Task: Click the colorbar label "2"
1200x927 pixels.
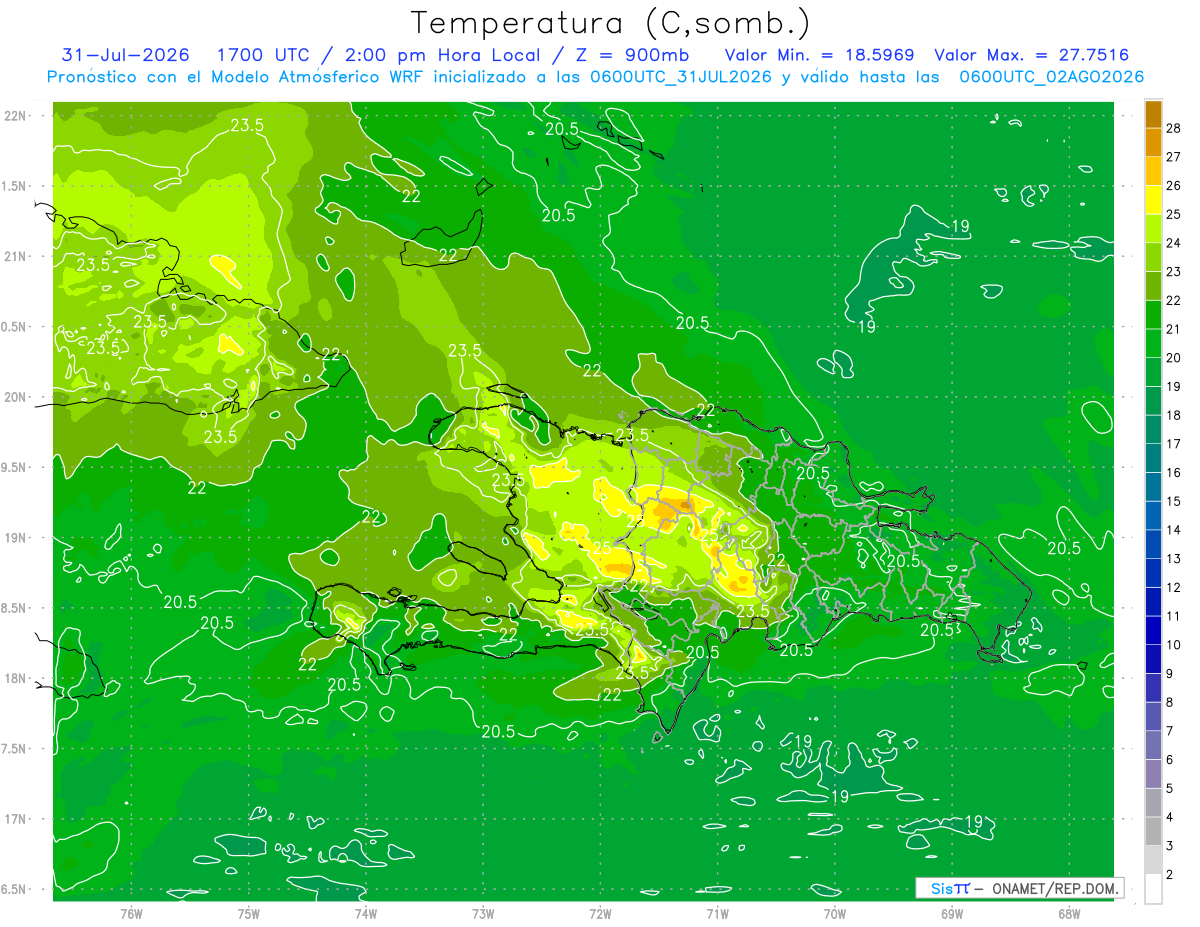Action: 1170,874
